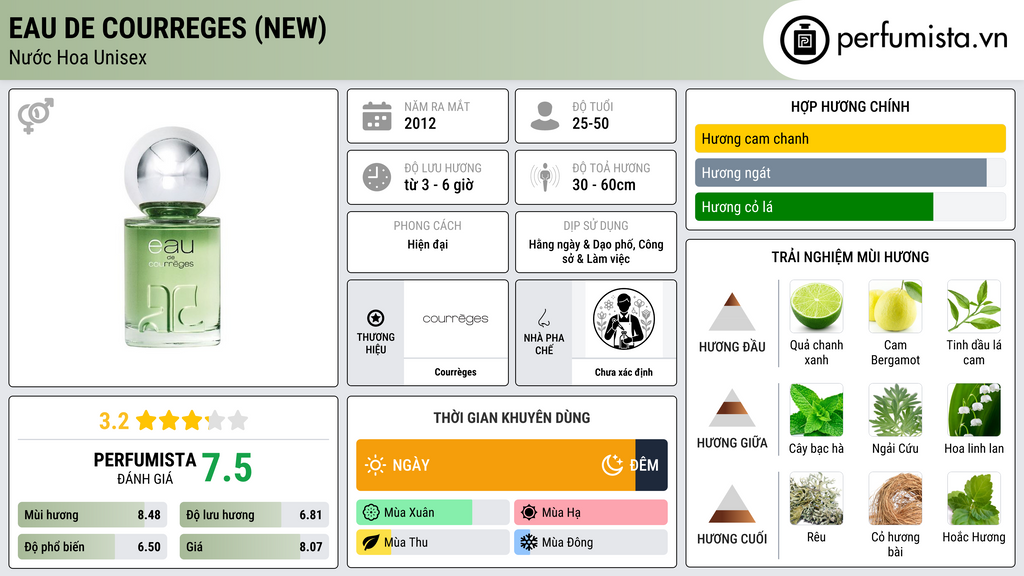1024x576 pixels.
Task: Click the sillage icon beside Độ toả hương
Action: [545, 177]
